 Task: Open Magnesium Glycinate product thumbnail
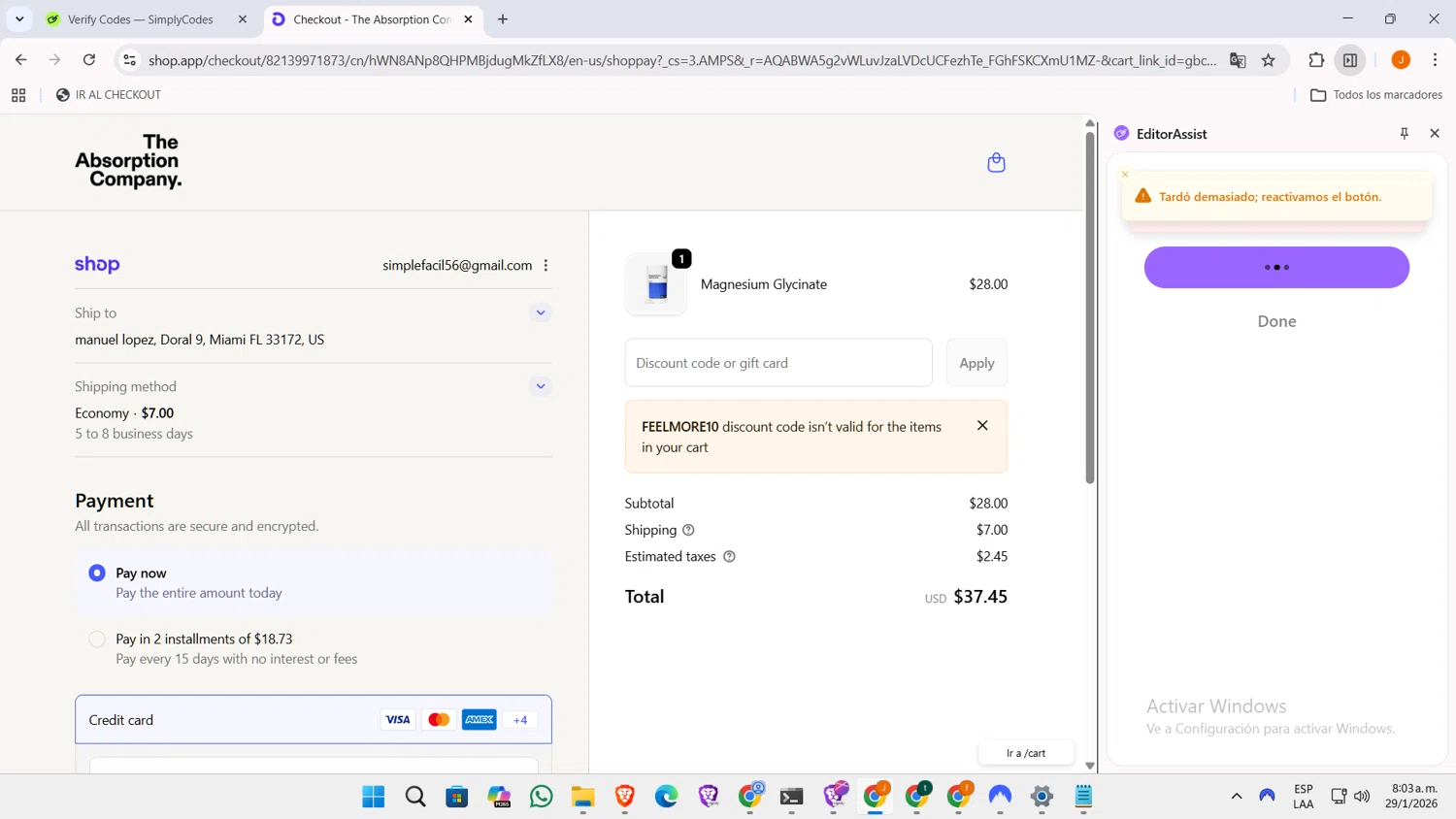pos(656,285)
